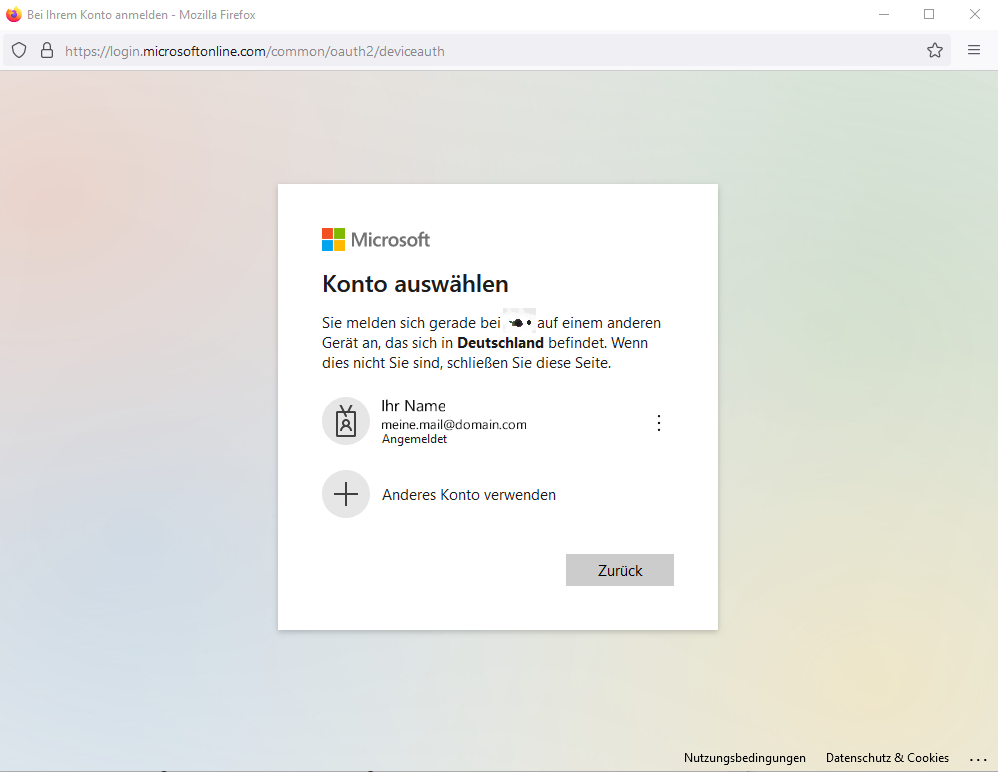Click the plus icon for another account
998x772 pixels.
point(346,494)
